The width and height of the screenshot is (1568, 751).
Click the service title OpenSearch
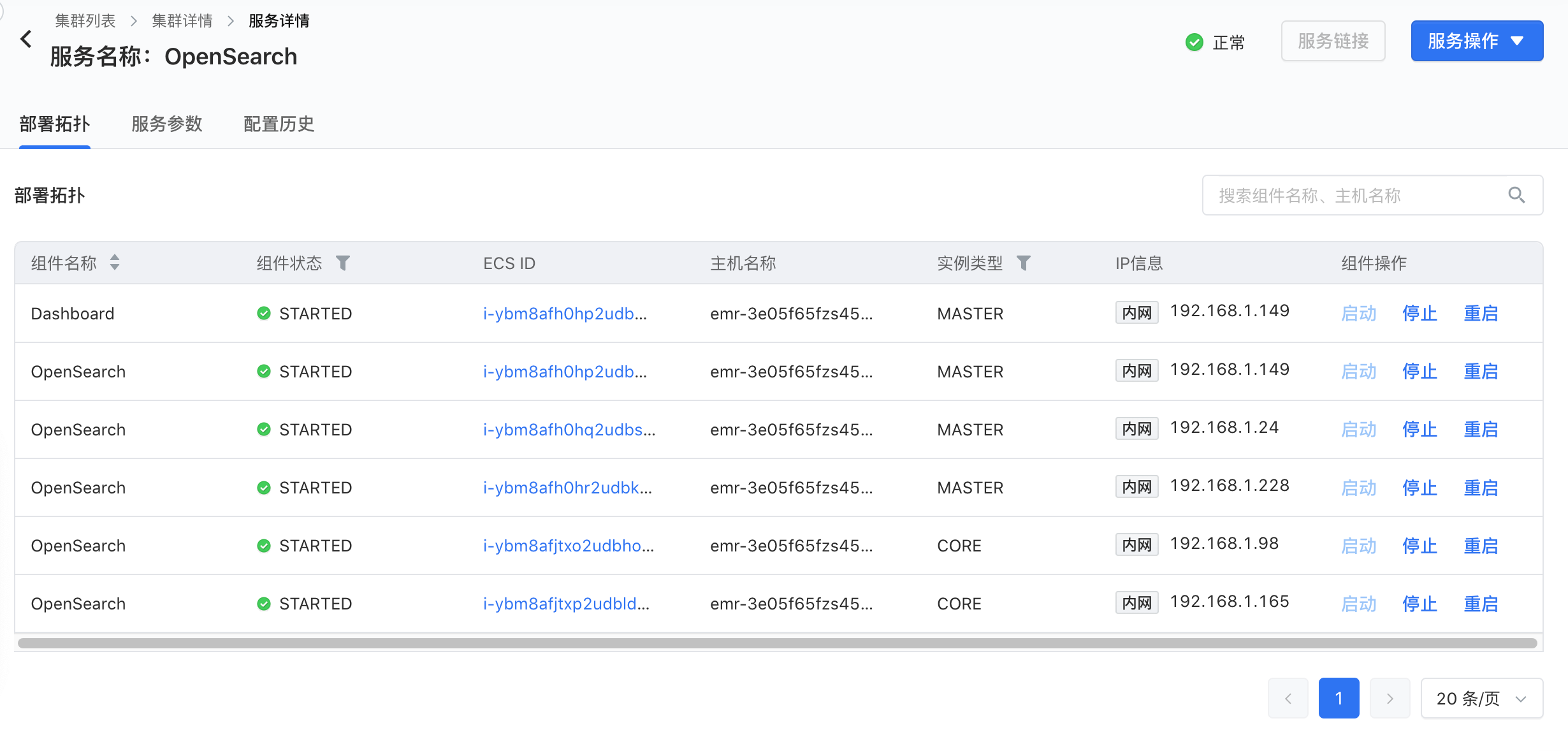[231, 57]
